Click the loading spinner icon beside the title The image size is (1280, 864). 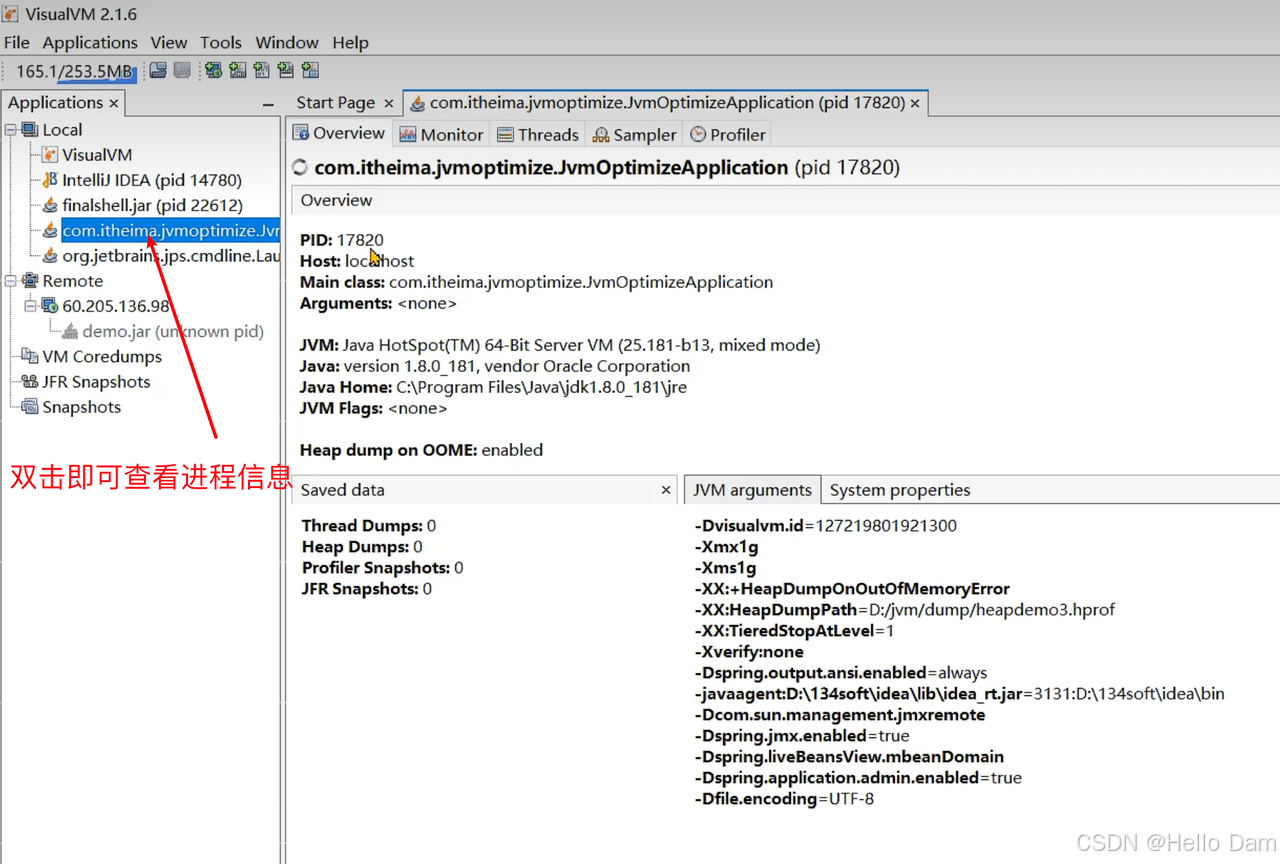point(300,168)
